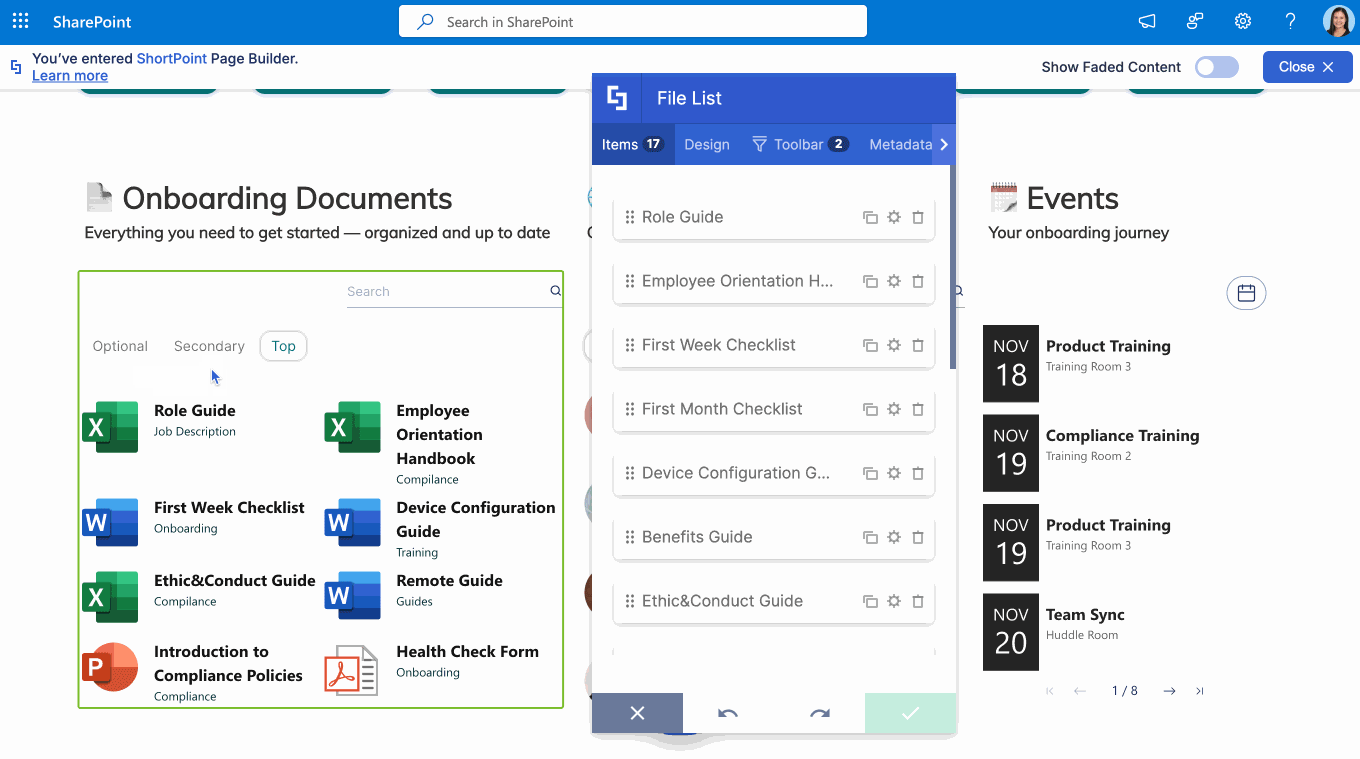
Task: Toggle Show Faded Content switch
Action: click(1217, 67)
